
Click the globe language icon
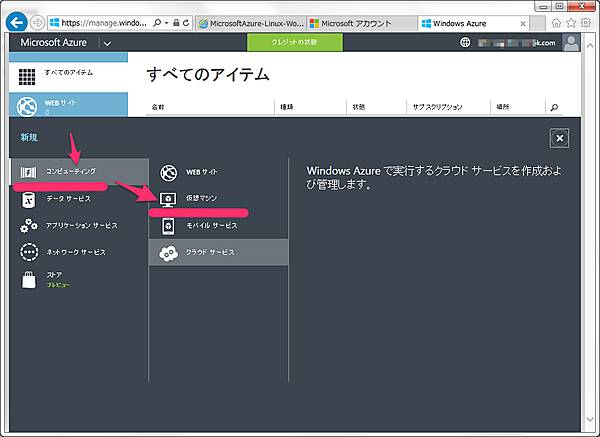pyautogui.click(x=465, y=43)
